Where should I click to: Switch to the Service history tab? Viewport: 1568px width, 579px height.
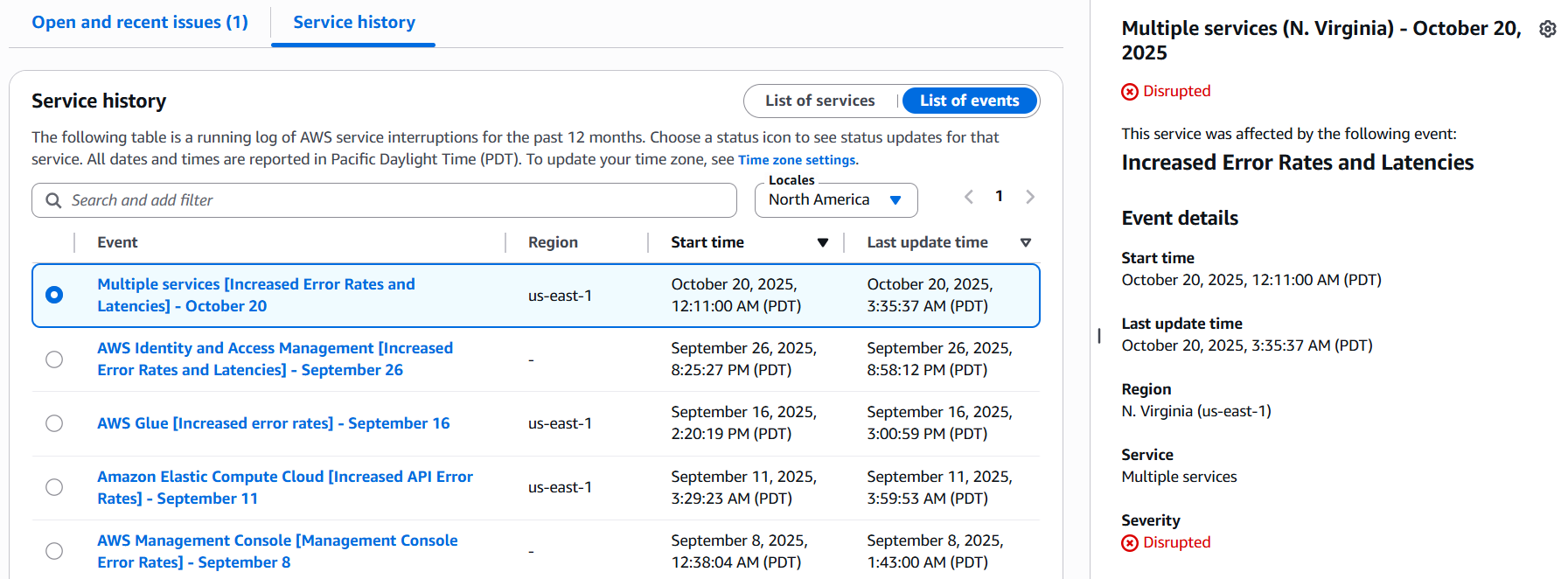354,23
